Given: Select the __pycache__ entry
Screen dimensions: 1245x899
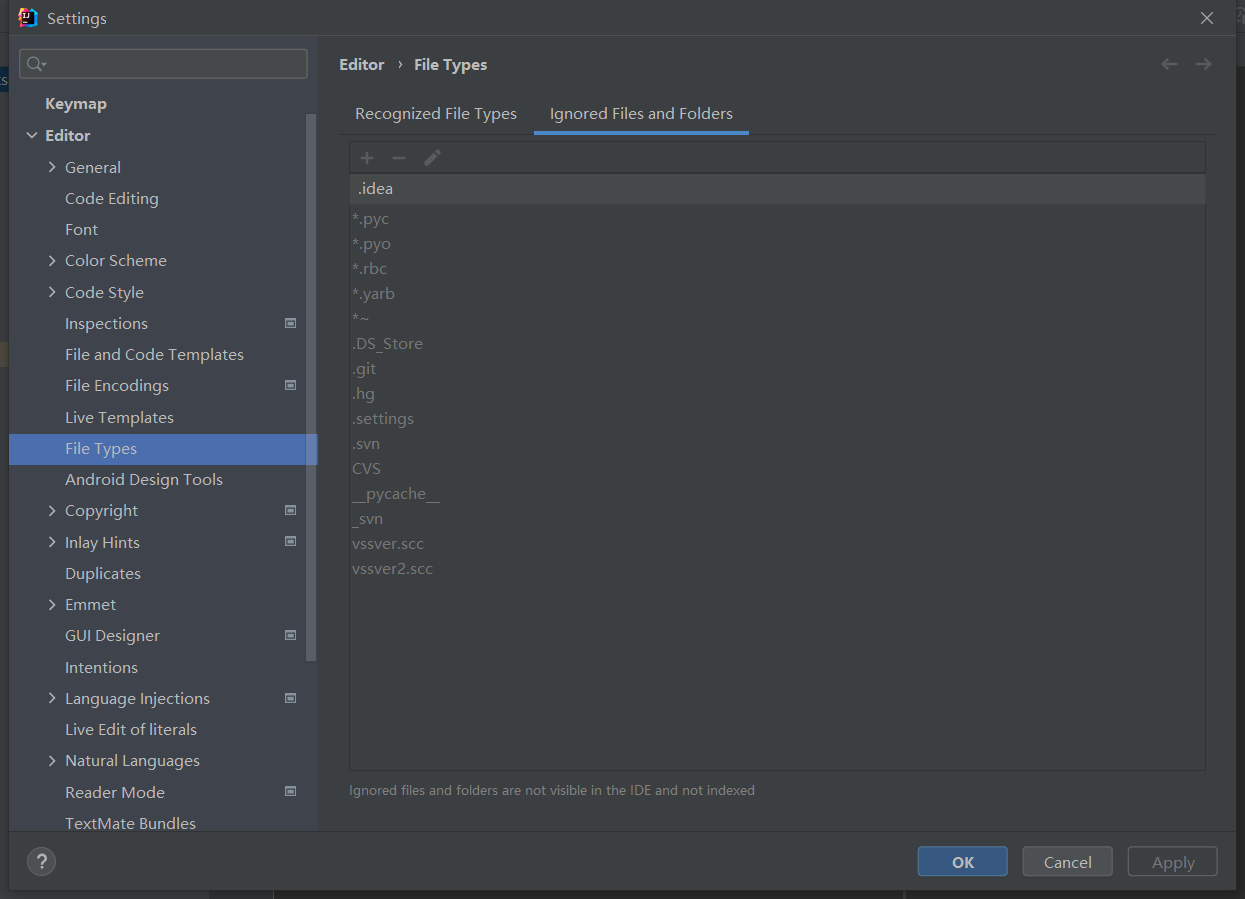Looking at the screenshot, I should coord(777,494).
